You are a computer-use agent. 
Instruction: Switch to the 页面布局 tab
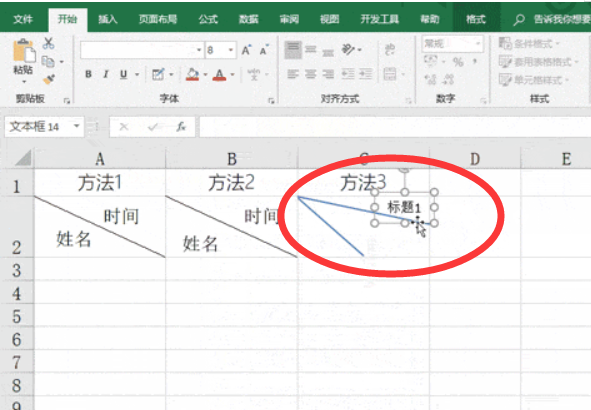pyautogui.click(x=158, y=19)
